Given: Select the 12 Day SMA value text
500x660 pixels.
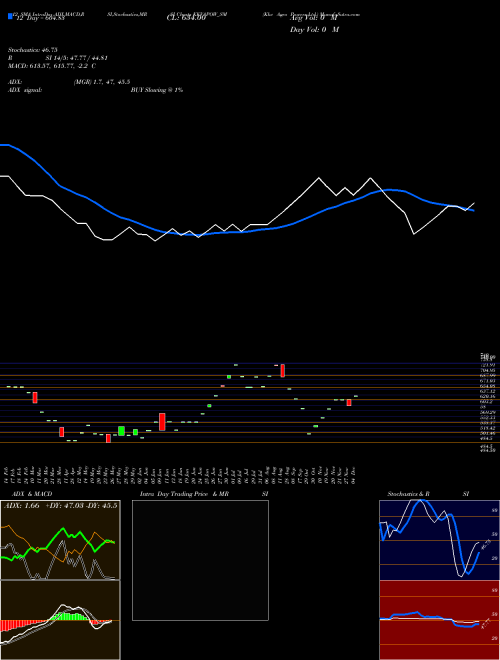Looking at the screenshot, I should (40, 18).
